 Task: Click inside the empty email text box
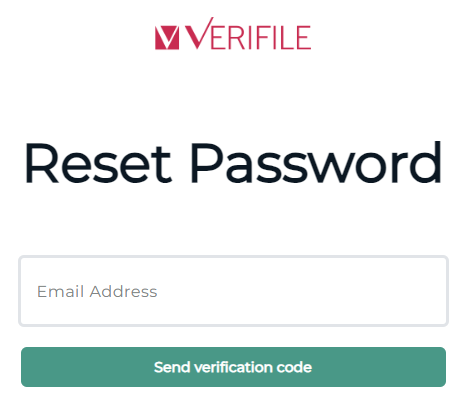pyautogui.click(x=233, y=291)
